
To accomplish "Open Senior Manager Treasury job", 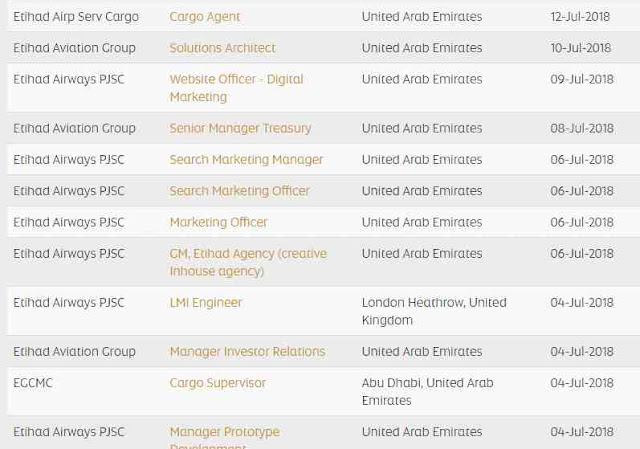I will coord(240,128).
